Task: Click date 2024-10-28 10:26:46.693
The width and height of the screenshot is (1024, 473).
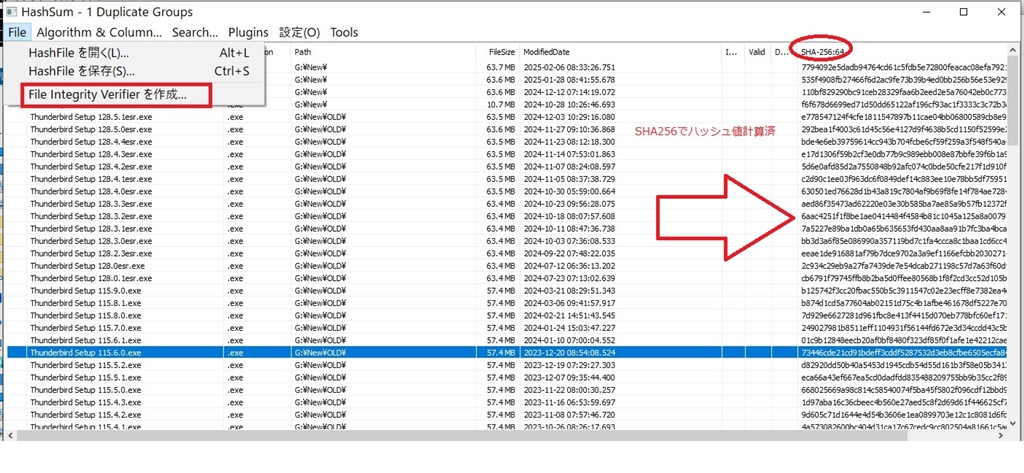Action: click(569, 105)
